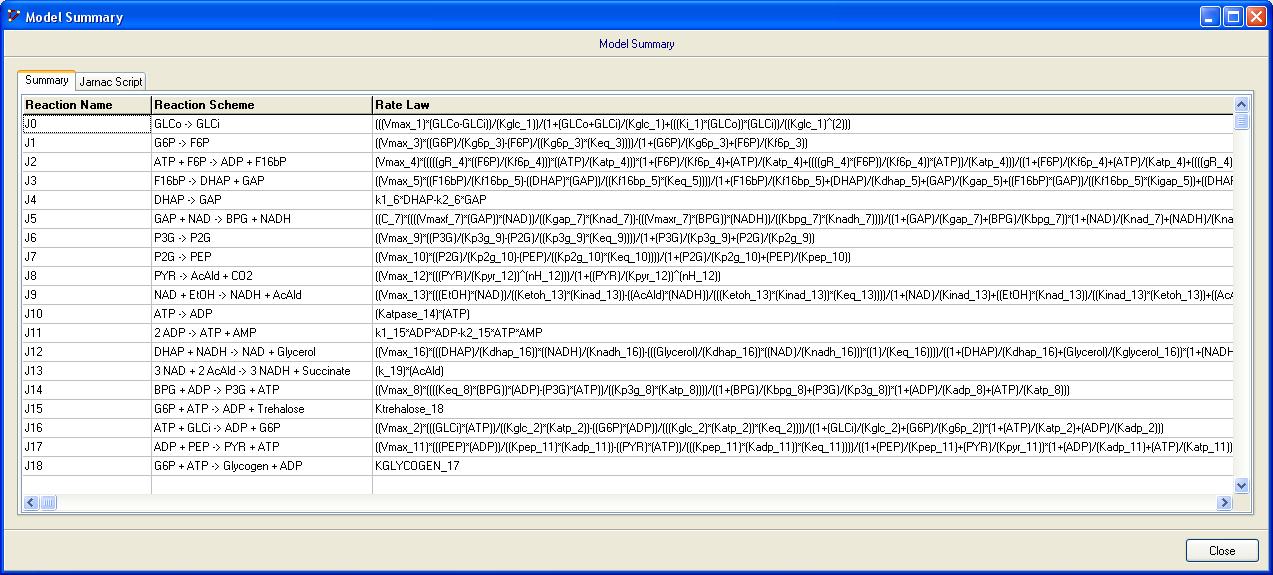
Task: Click the Reaction Scheme column header
Action: tap(260, 105)
